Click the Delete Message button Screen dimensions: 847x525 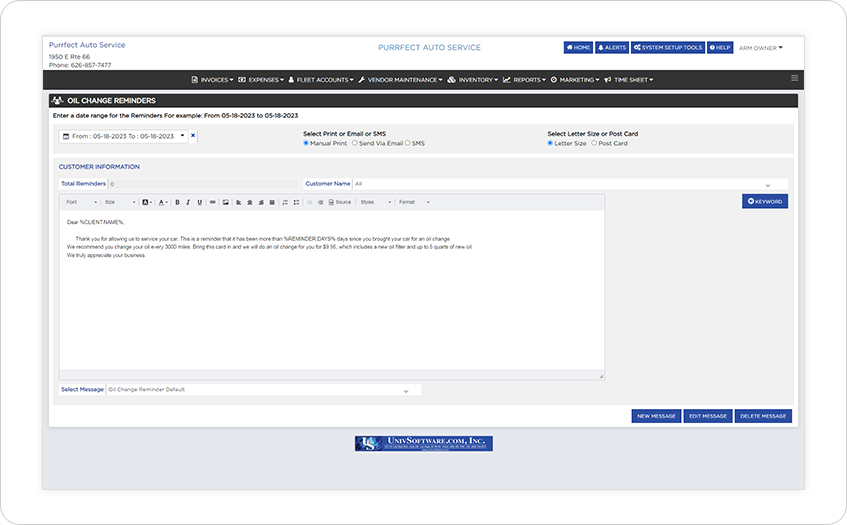[x=763, y=416]
